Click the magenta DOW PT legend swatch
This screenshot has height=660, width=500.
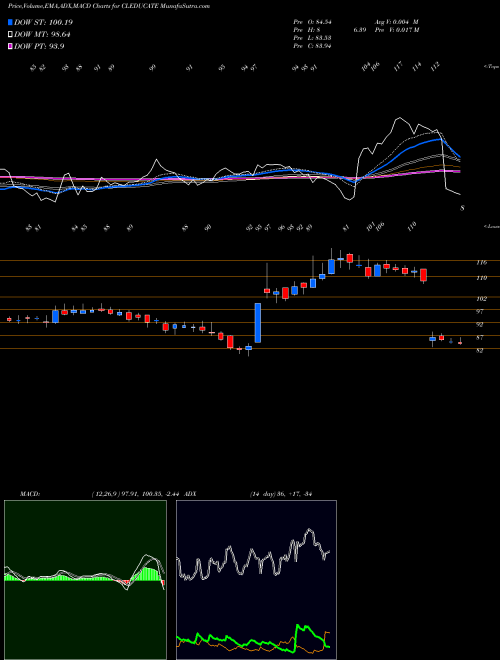point(10,46)
